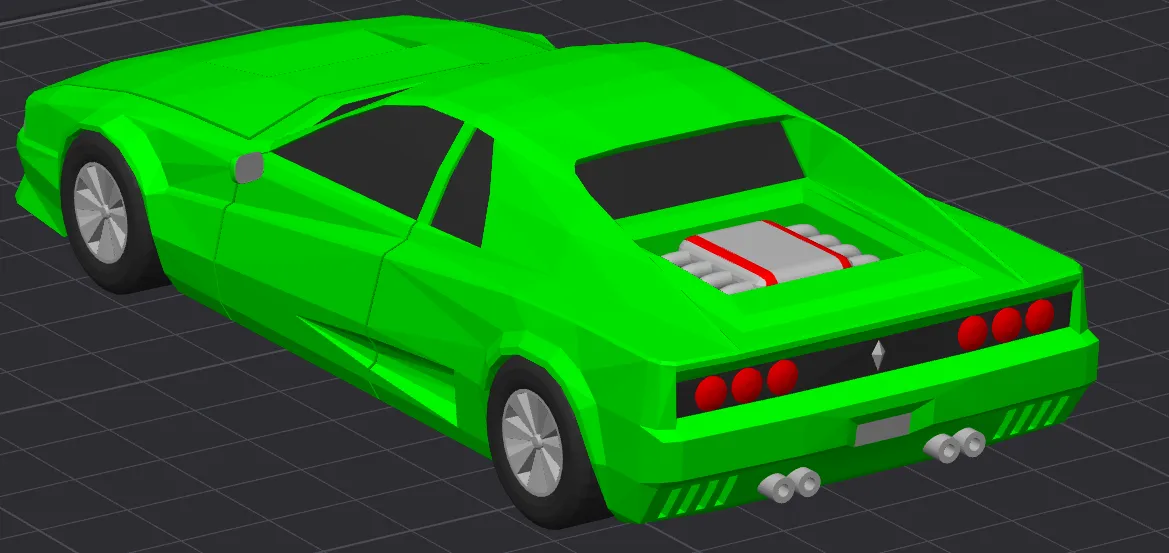Select the twin exhaust pipes nearest rear wheel
This screenshot has height=553, width=1169.
(790, 484)
